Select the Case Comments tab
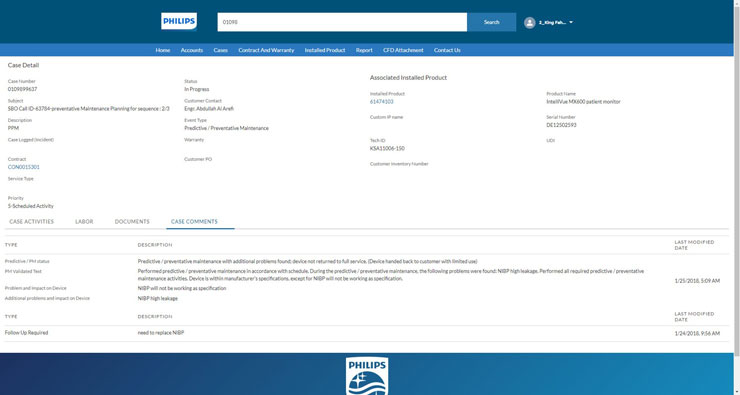The width and height of the screenshot is (740, 395). [194, 221]
